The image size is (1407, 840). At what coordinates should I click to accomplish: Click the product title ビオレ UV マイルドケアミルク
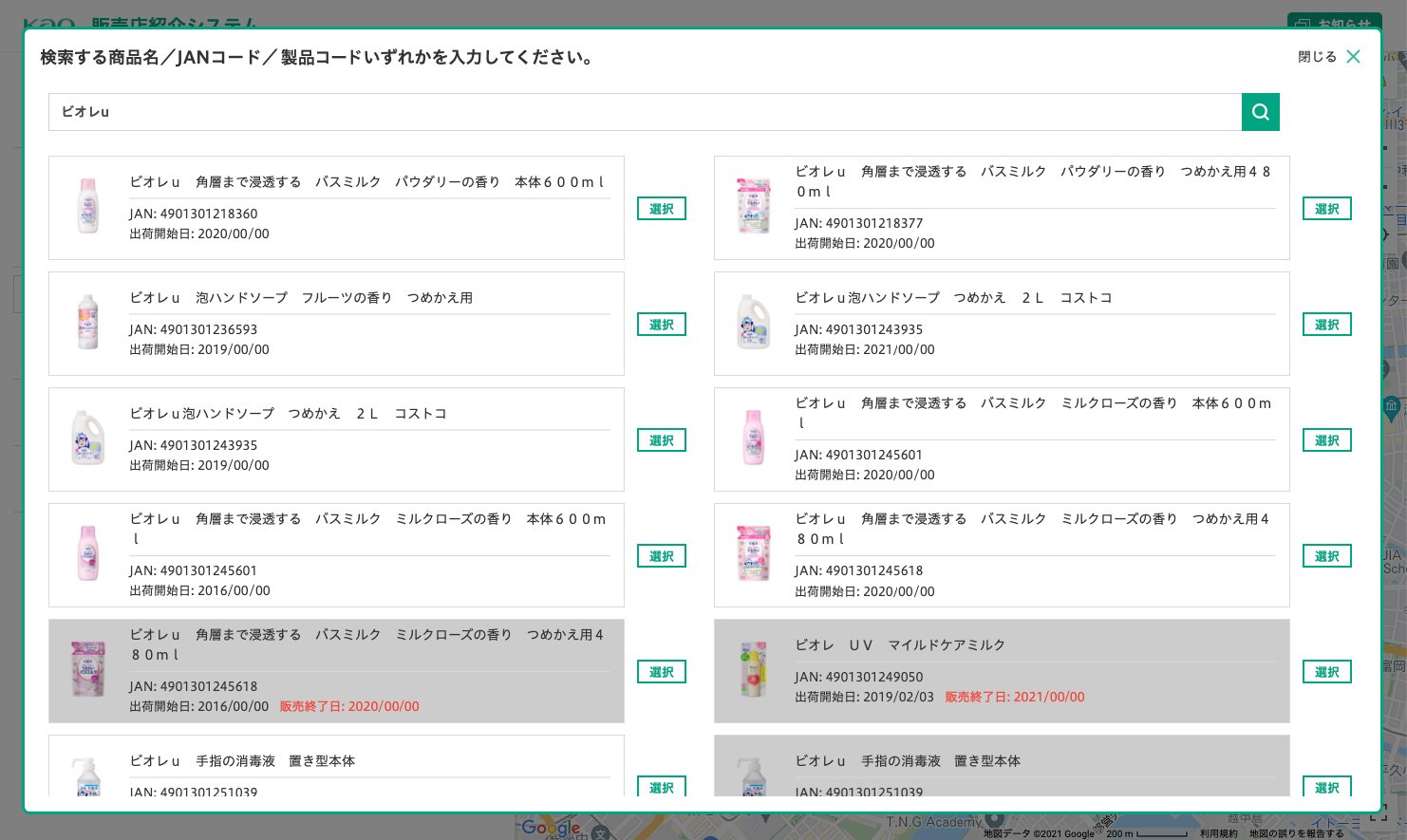(x=900, y=645)
